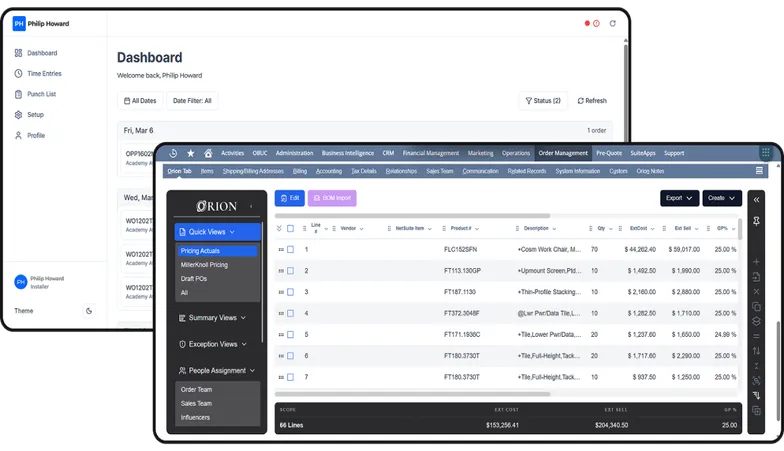The image size is (784, 451).
Task: Switch to the Orion Notes subtab
Action: point(650,171)
